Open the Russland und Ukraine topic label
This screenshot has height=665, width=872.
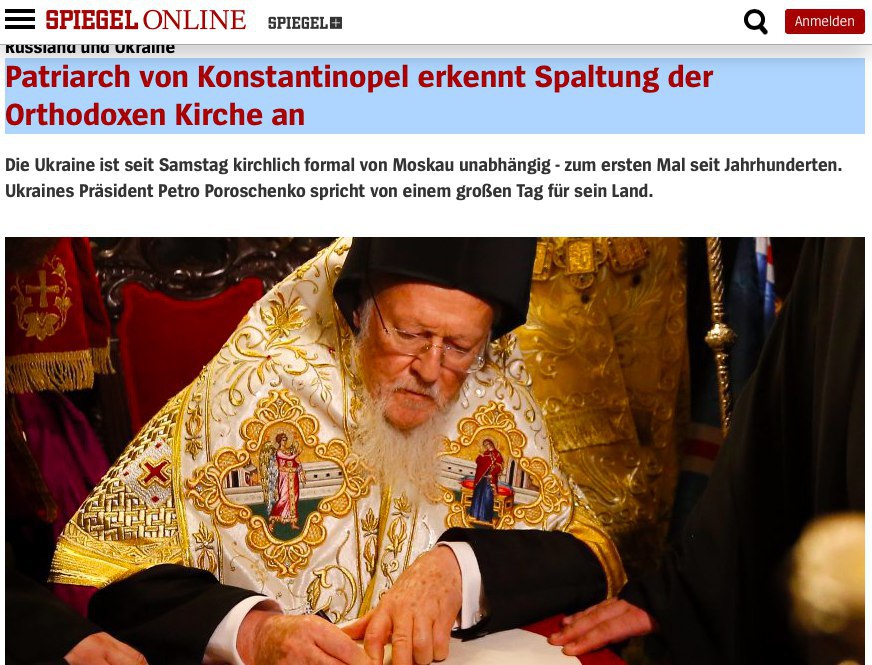pos(90,48)
